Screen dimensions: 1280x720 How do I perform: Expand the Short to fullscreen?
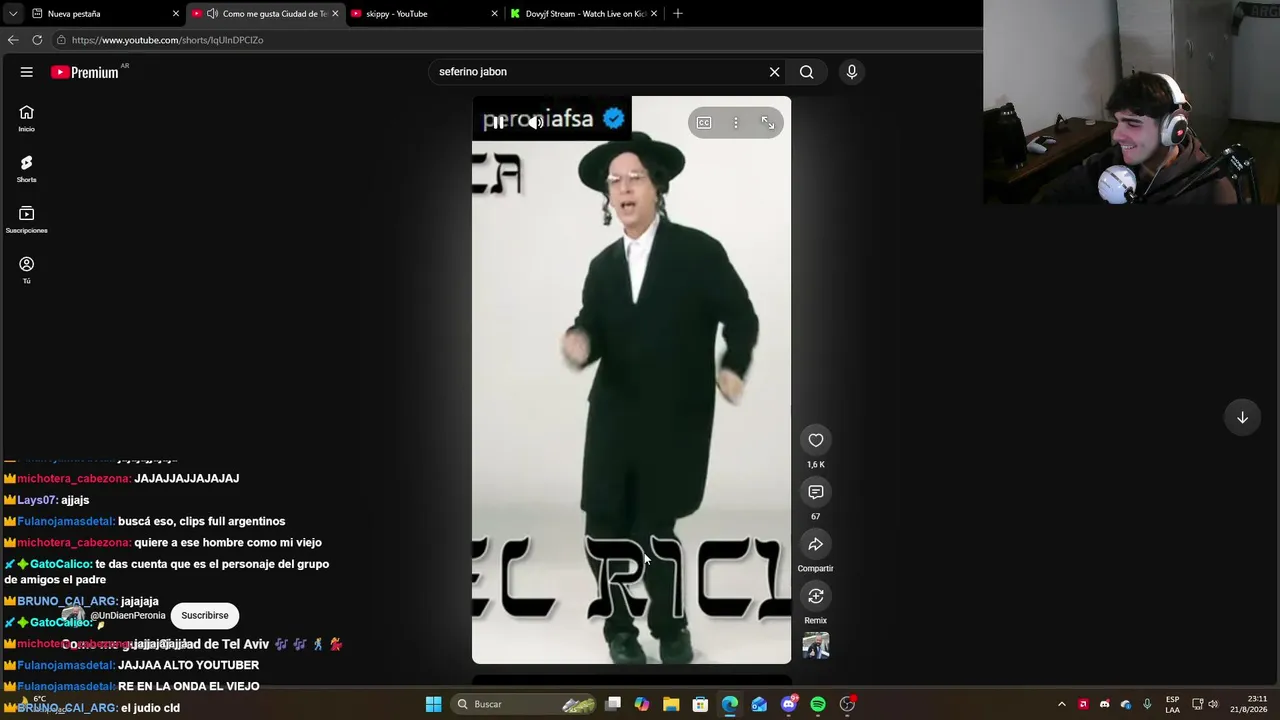pos(768,123)
